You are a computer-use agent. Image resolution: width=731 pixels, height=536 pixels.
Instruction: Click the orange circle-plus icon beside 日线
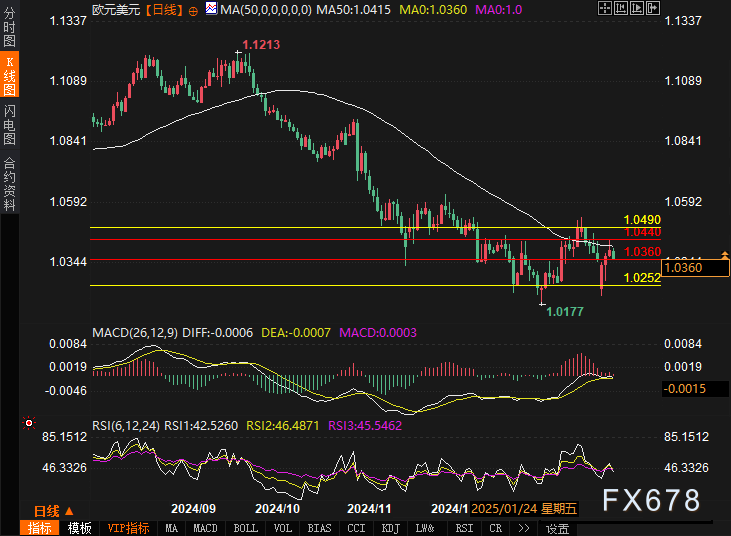point(193,11)
